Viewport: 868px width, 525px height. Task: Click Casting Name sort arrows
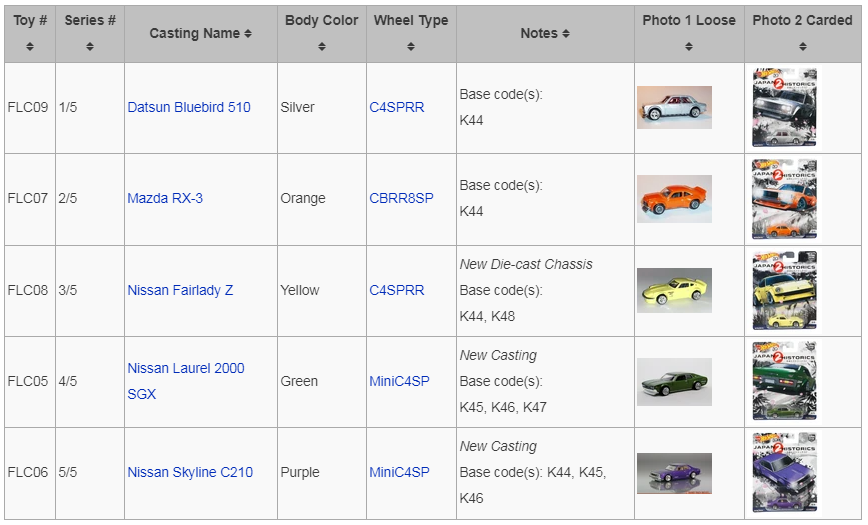point(248,34)
